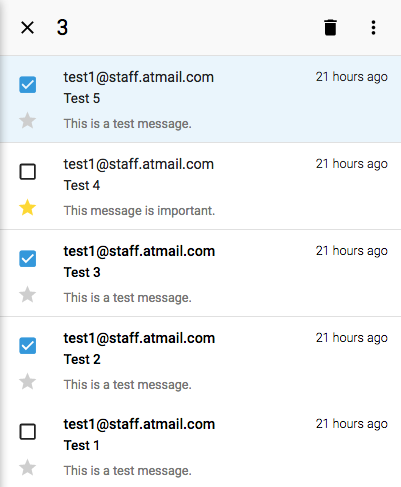Uncheck the Test 2 message checkbox

coord(27,346)
